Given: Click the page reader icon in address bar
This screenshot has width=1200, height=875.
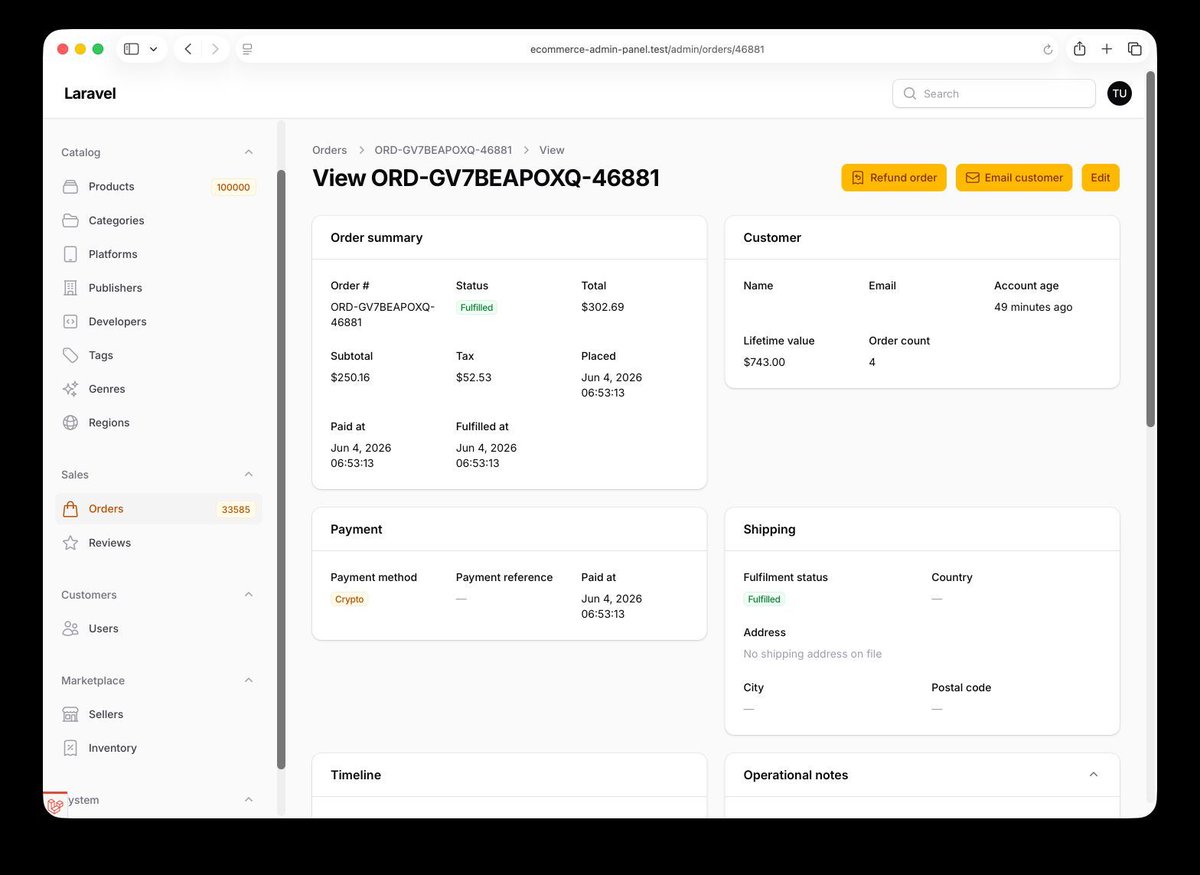Looking at the screenshot, I should (x=248, y=49).
